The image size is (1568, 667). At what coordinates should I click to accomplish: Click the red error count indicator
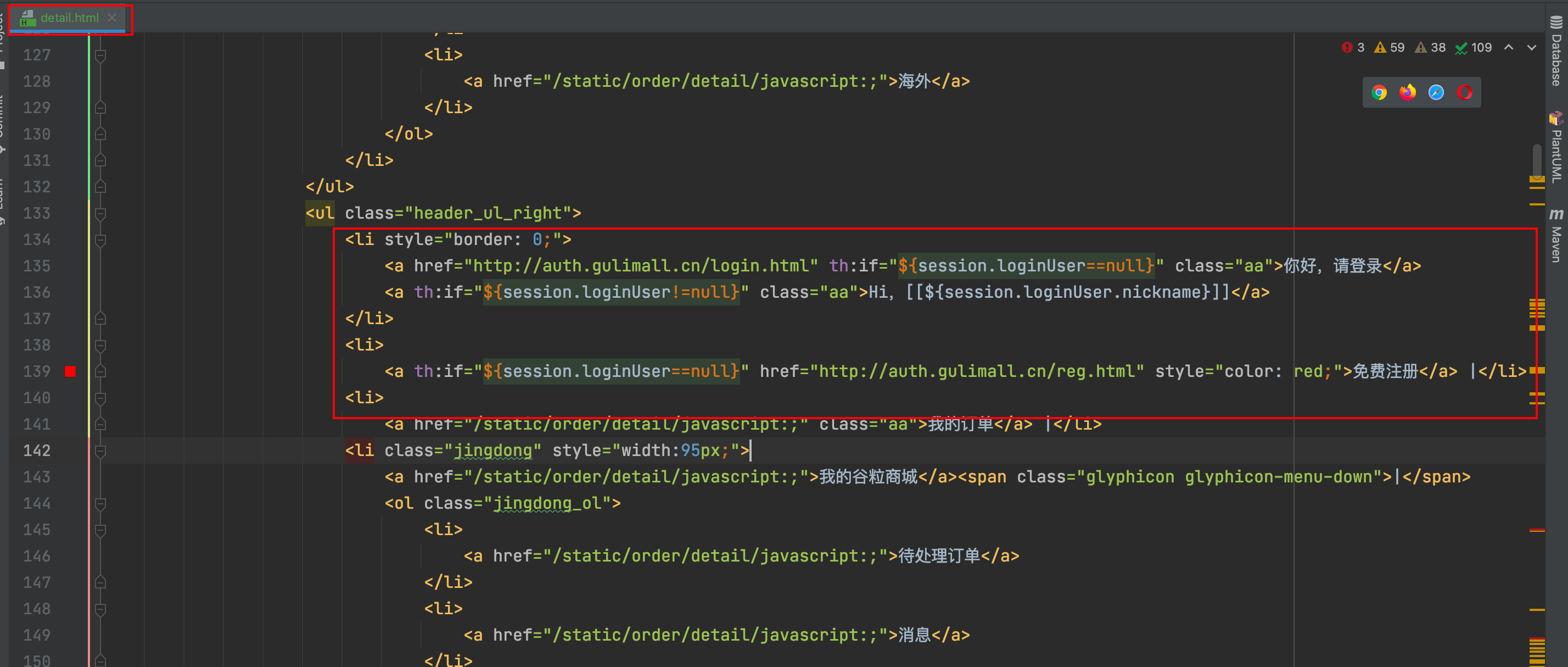(x=1353, y=47)
